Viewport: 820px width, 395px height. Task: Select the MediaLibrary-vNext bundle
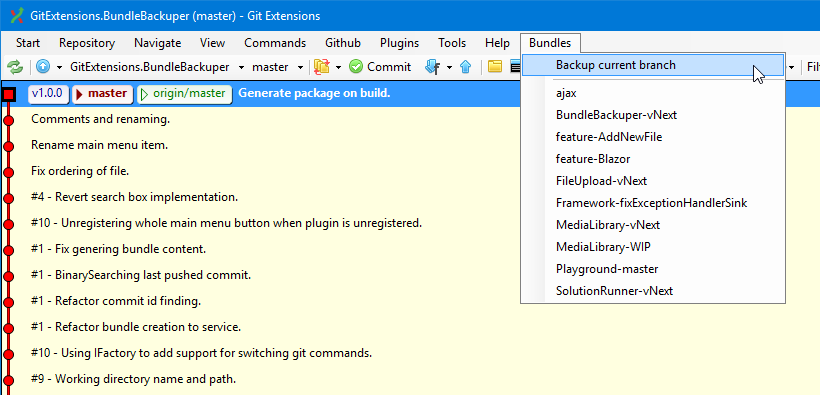(653, 224)
